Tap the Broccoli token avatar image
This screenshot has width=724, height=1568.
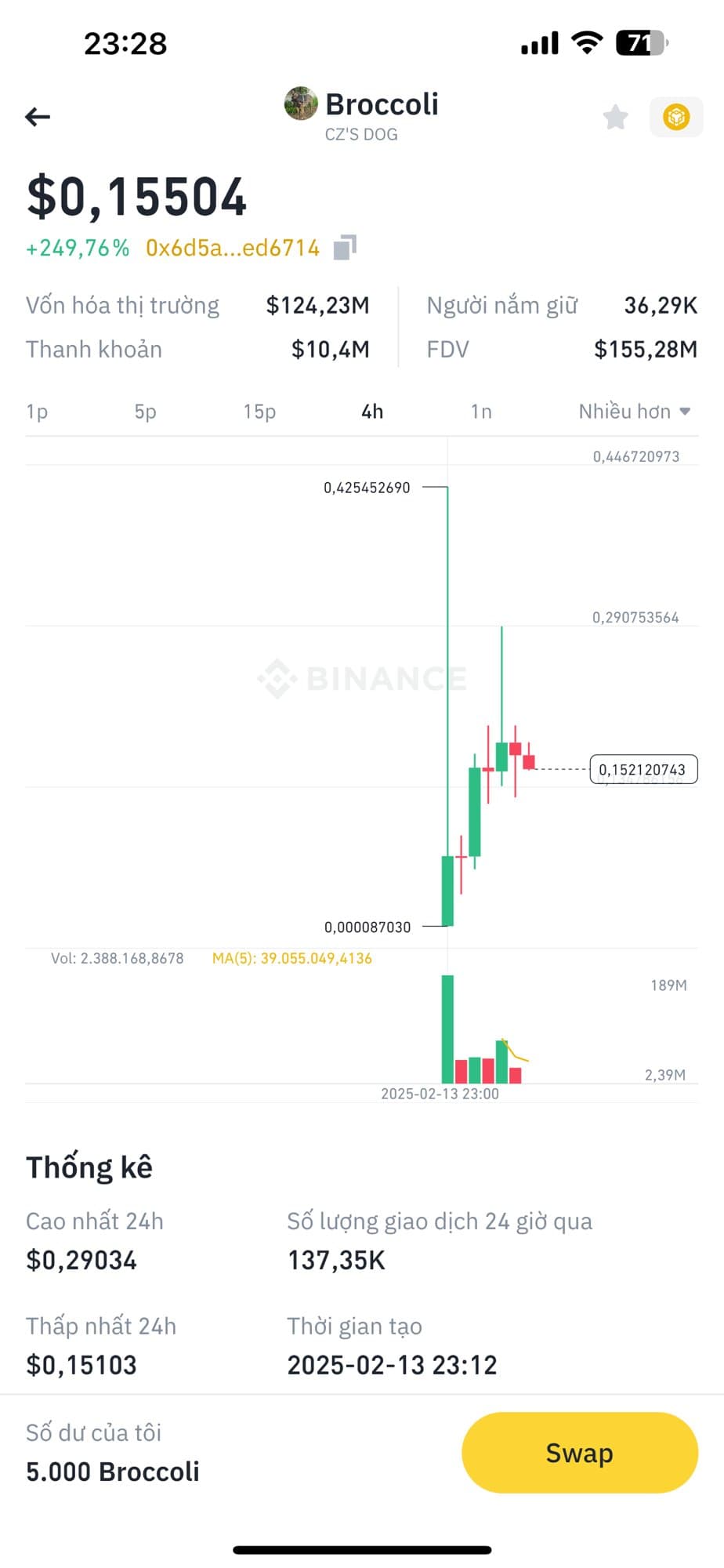[x=301, y=104]
